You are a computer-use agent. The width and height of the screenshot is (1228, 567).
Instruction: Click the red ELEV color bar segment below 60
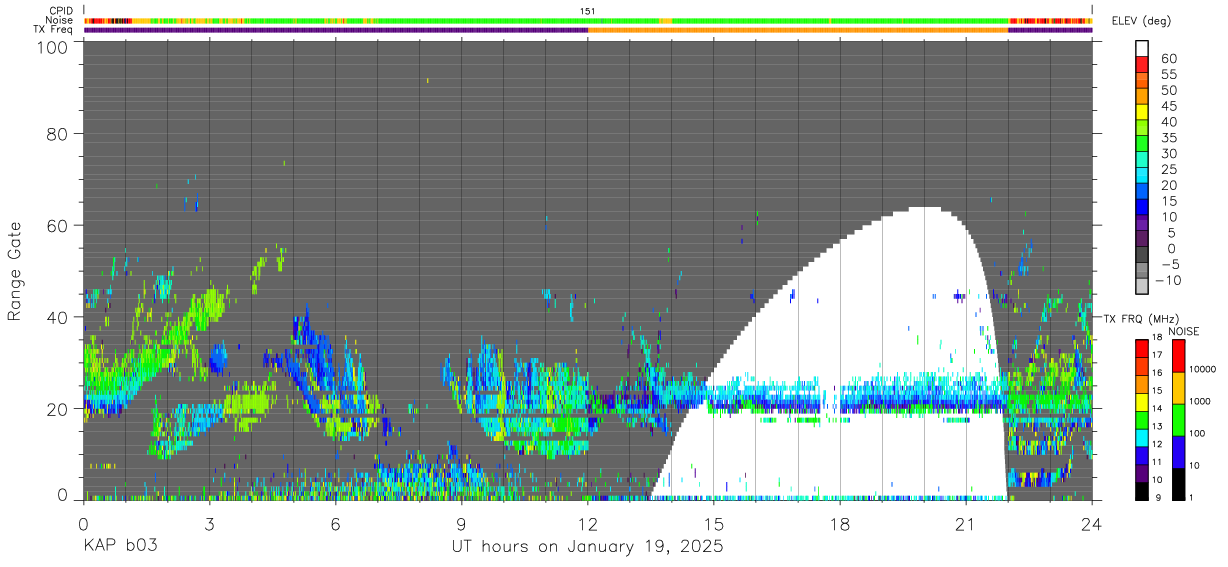tap(1142, 65)
